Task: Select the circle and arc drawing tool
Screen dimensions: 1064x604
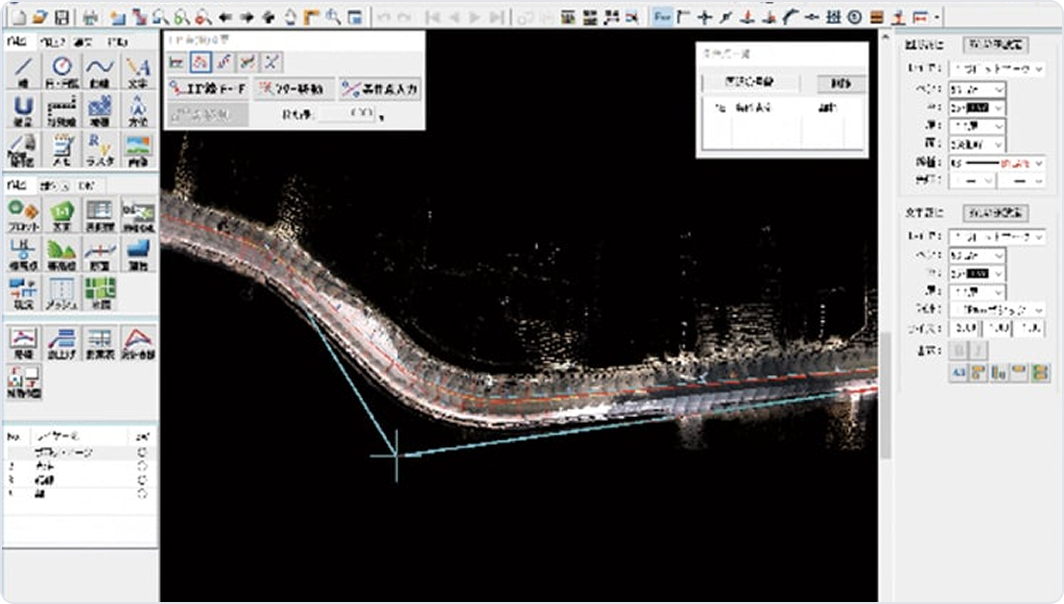Action: (x=62, y=71)
